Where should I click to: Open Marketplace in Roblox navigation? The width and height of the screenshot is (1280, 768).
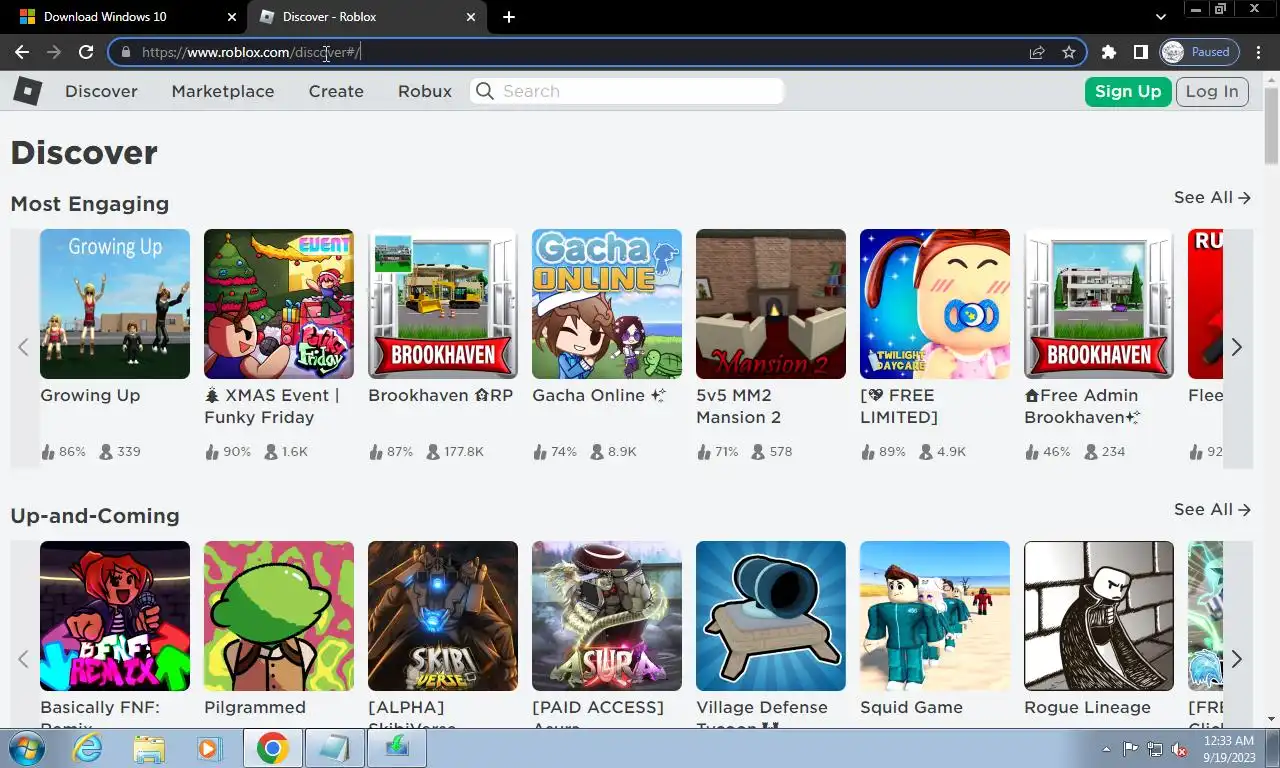click(223, 91)
